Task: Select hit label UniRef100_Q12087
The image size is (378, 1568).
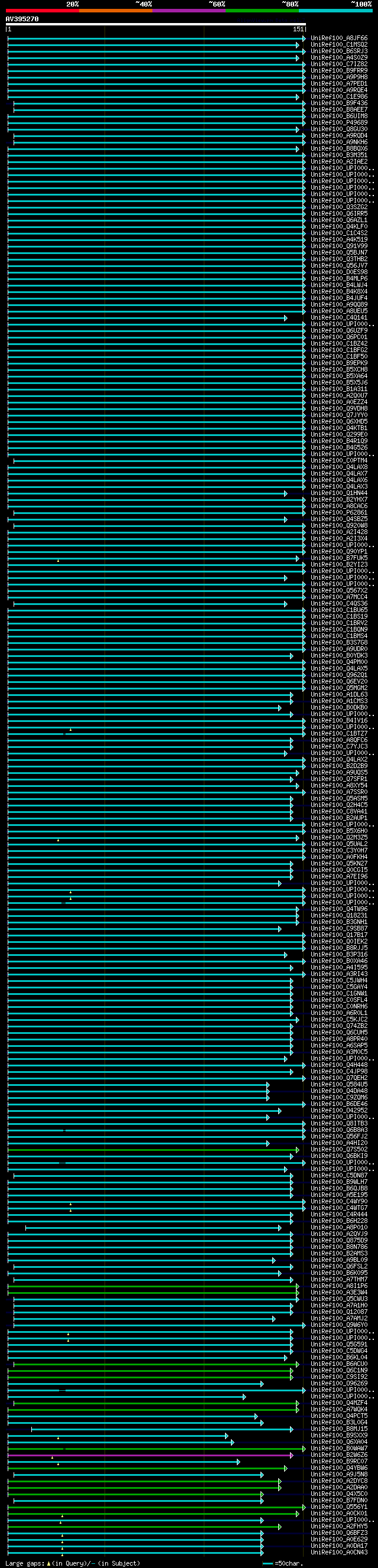Action: coord(339,1311)
